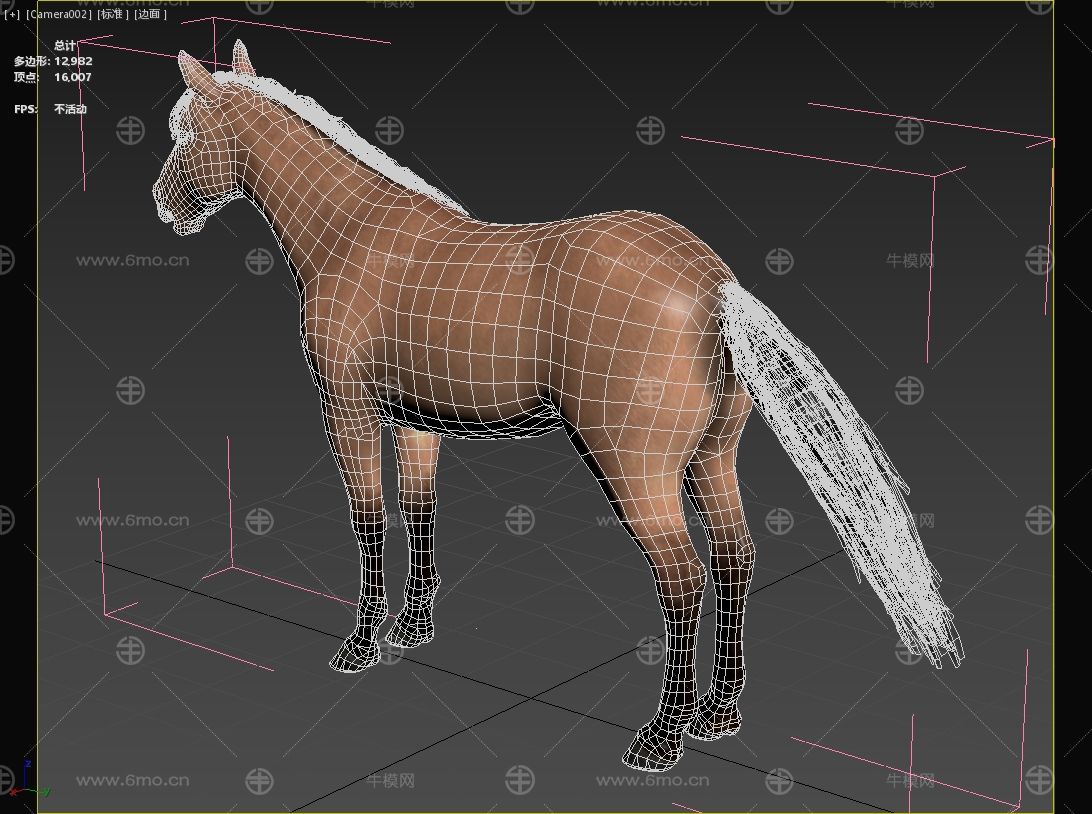1092x814 pixels.
Task: Click the 总计 statistics heading
Action: tap(64, 46)
